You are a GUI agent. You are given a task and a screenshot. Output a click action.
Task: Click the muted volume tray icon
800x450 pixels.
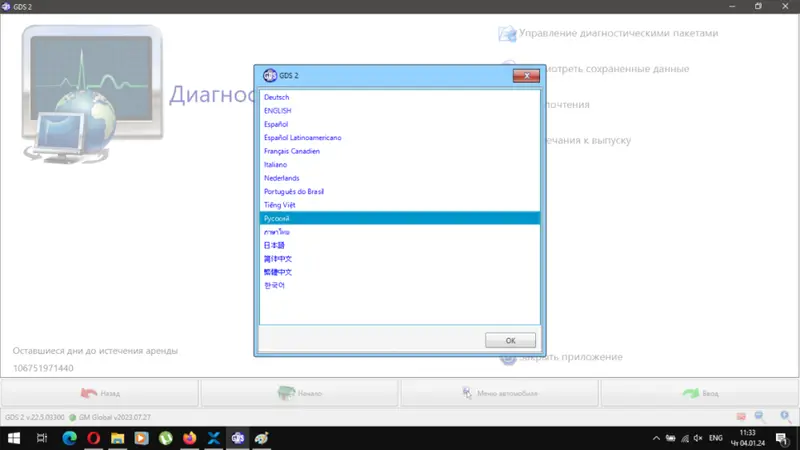pos(698,438)
